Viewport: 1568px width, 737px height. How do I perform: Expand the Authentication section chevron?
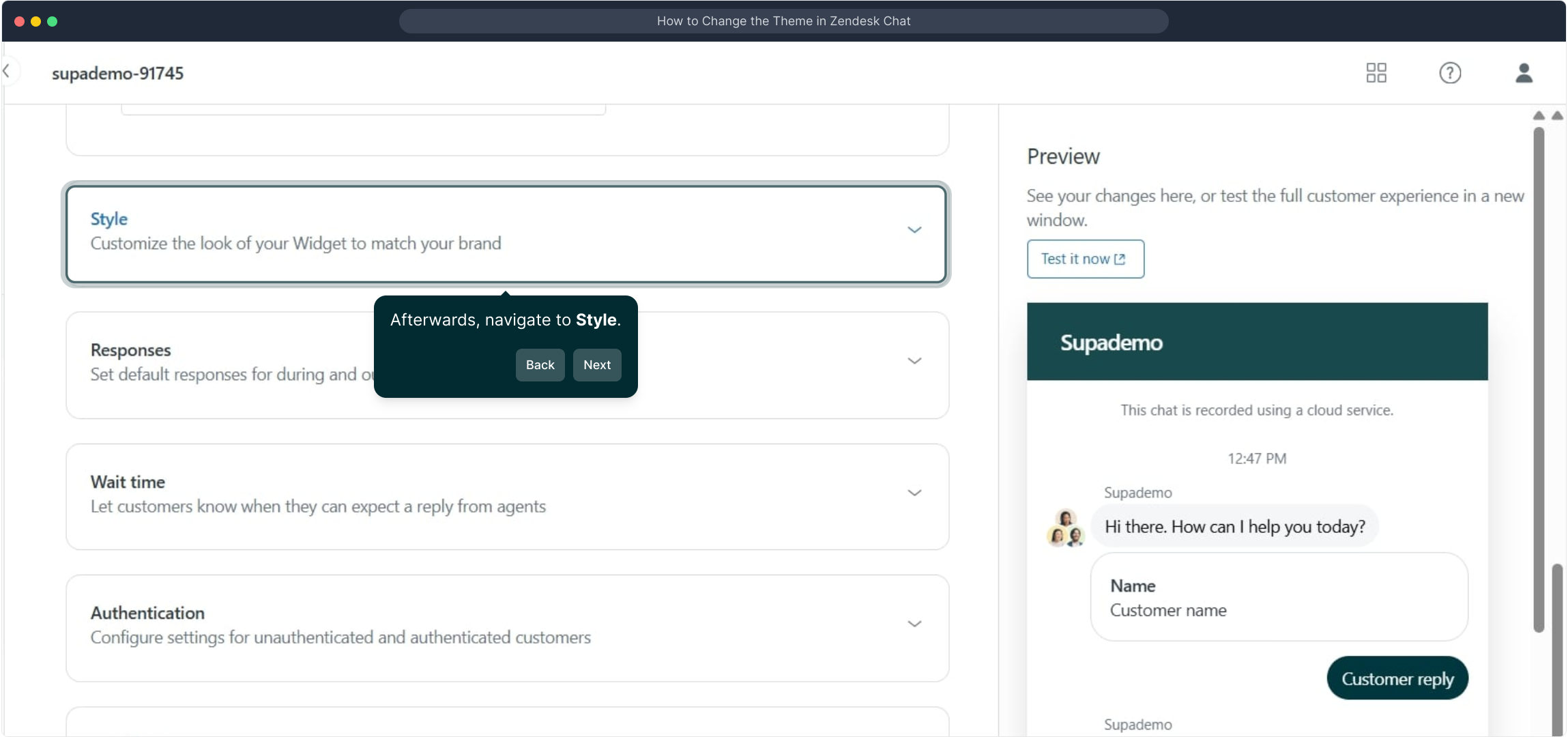coord(914,624)
